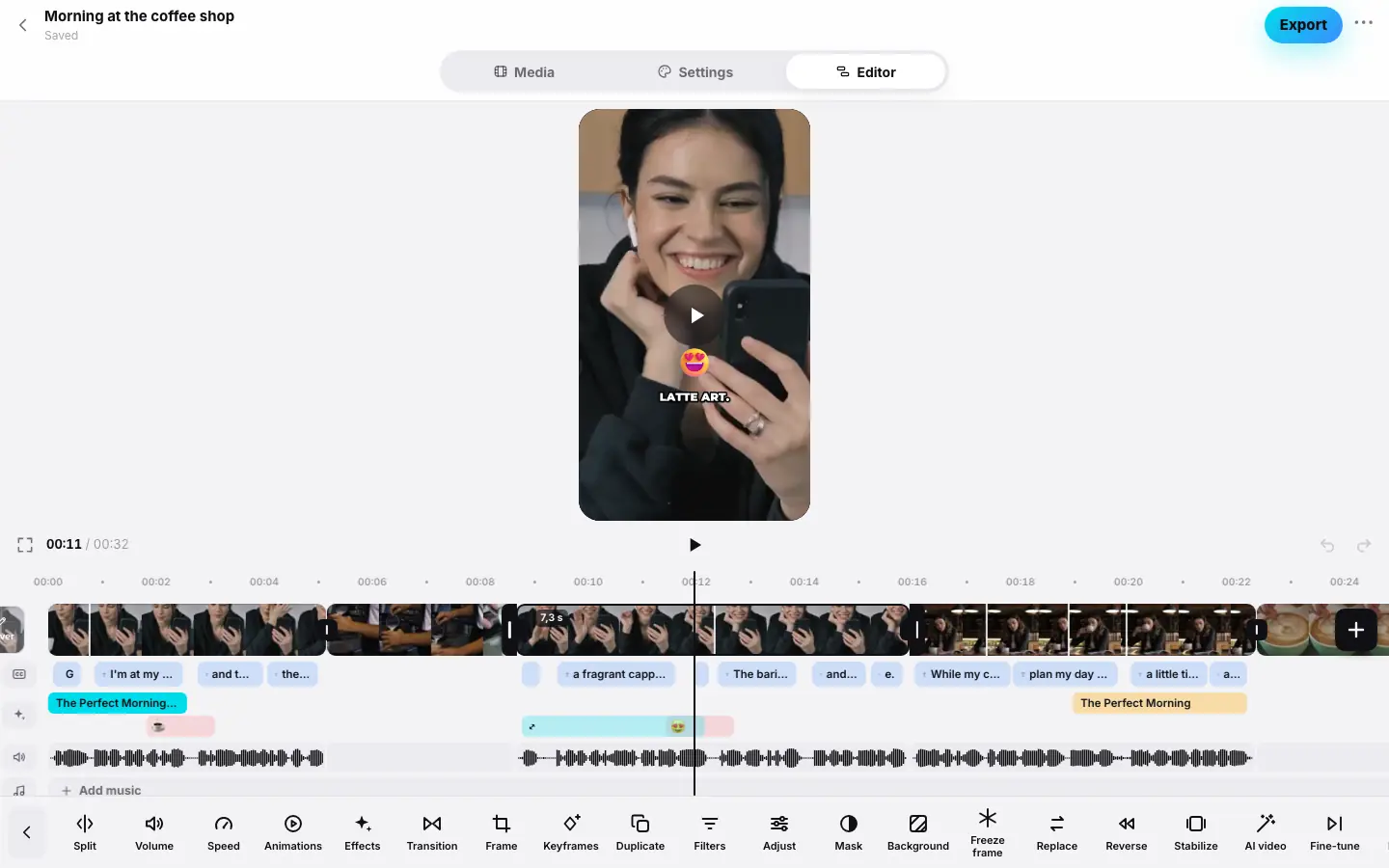Open the Keyframes tool
Image resolution: width=1389 pixels, height=868 pixels.
(571, 832)
